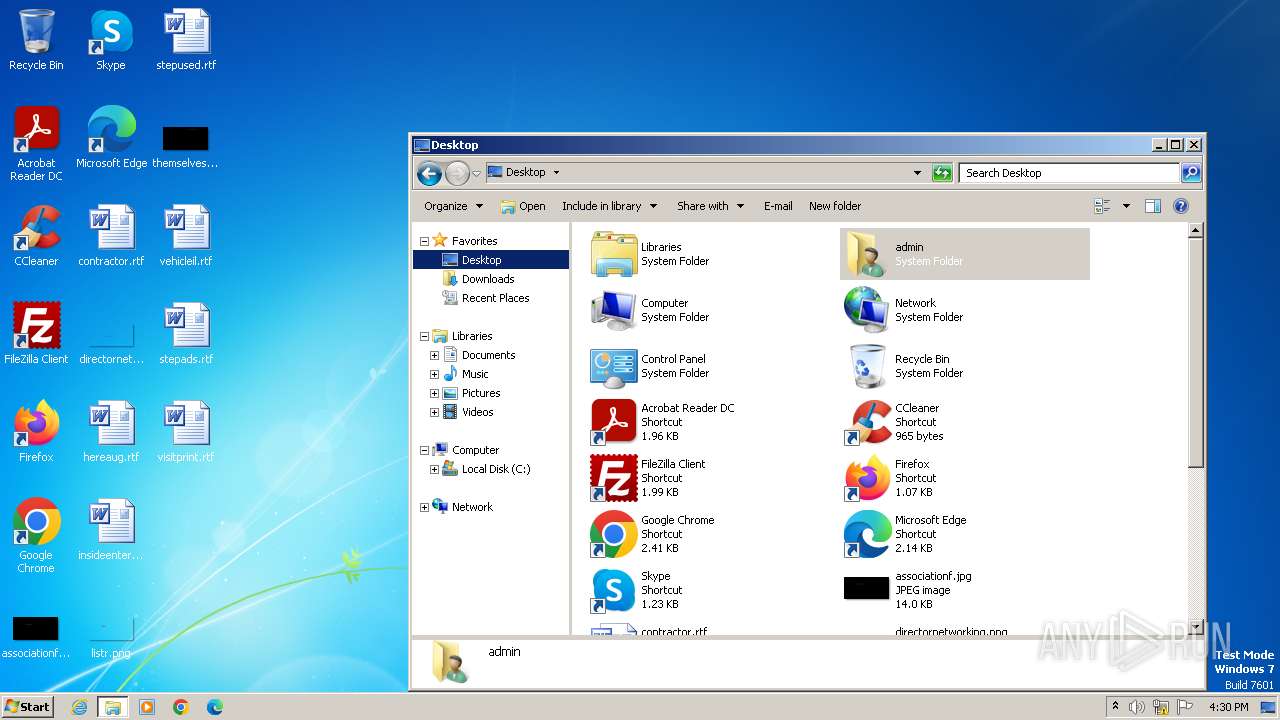Select admin system folder in Explorer

pyautogui.click(x=965, y=254)
